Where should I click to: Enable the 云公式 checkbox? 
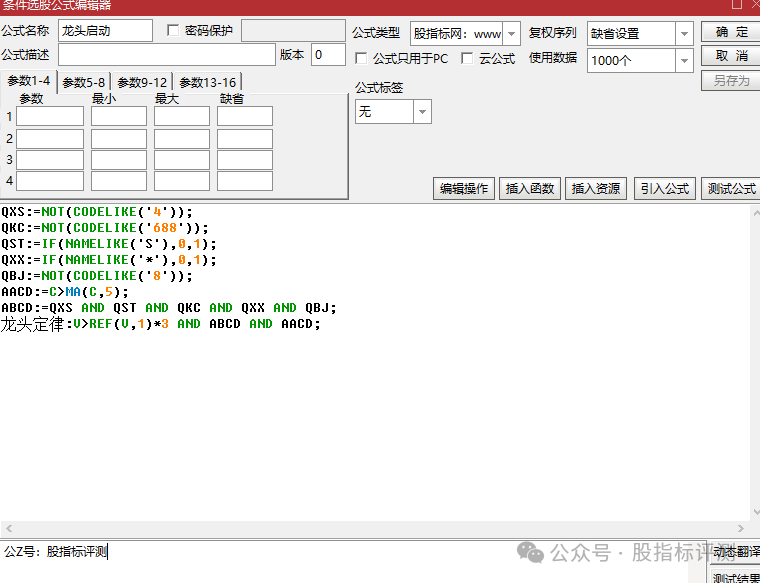point(467,58)
